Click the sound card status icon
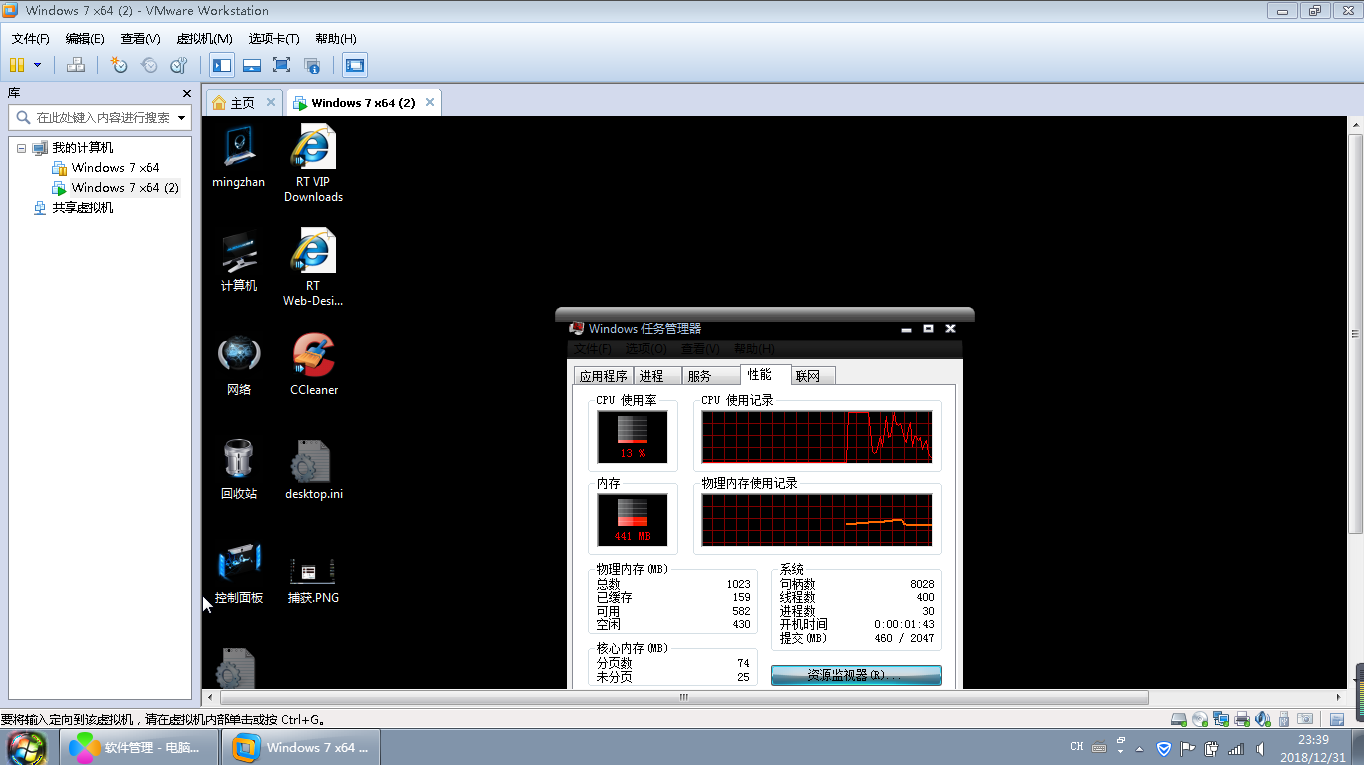This screenshot has width=1364, height=765. tap(1263, 719)
